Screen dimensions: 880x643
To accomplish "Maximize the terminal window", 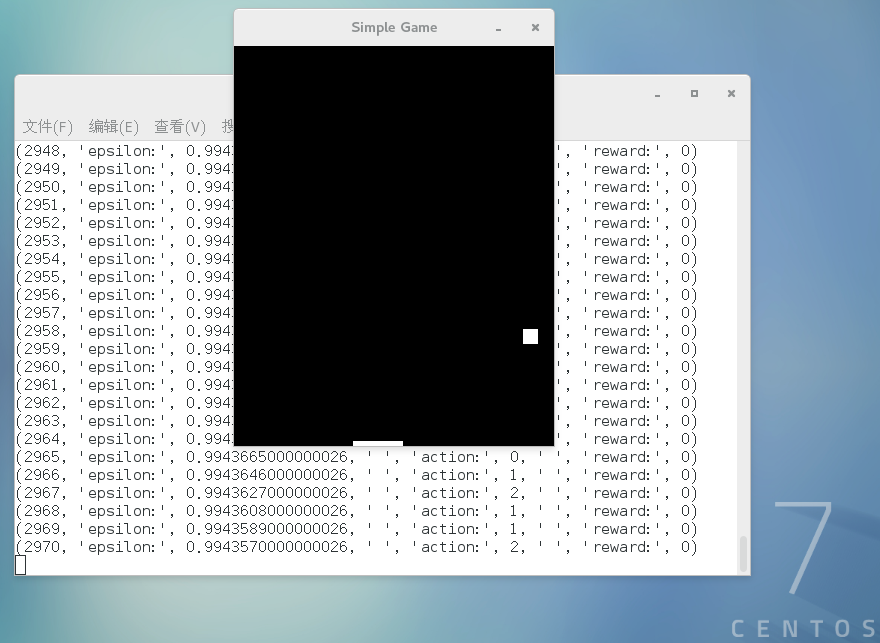I will pyautogui.click(x=694, y=94).
